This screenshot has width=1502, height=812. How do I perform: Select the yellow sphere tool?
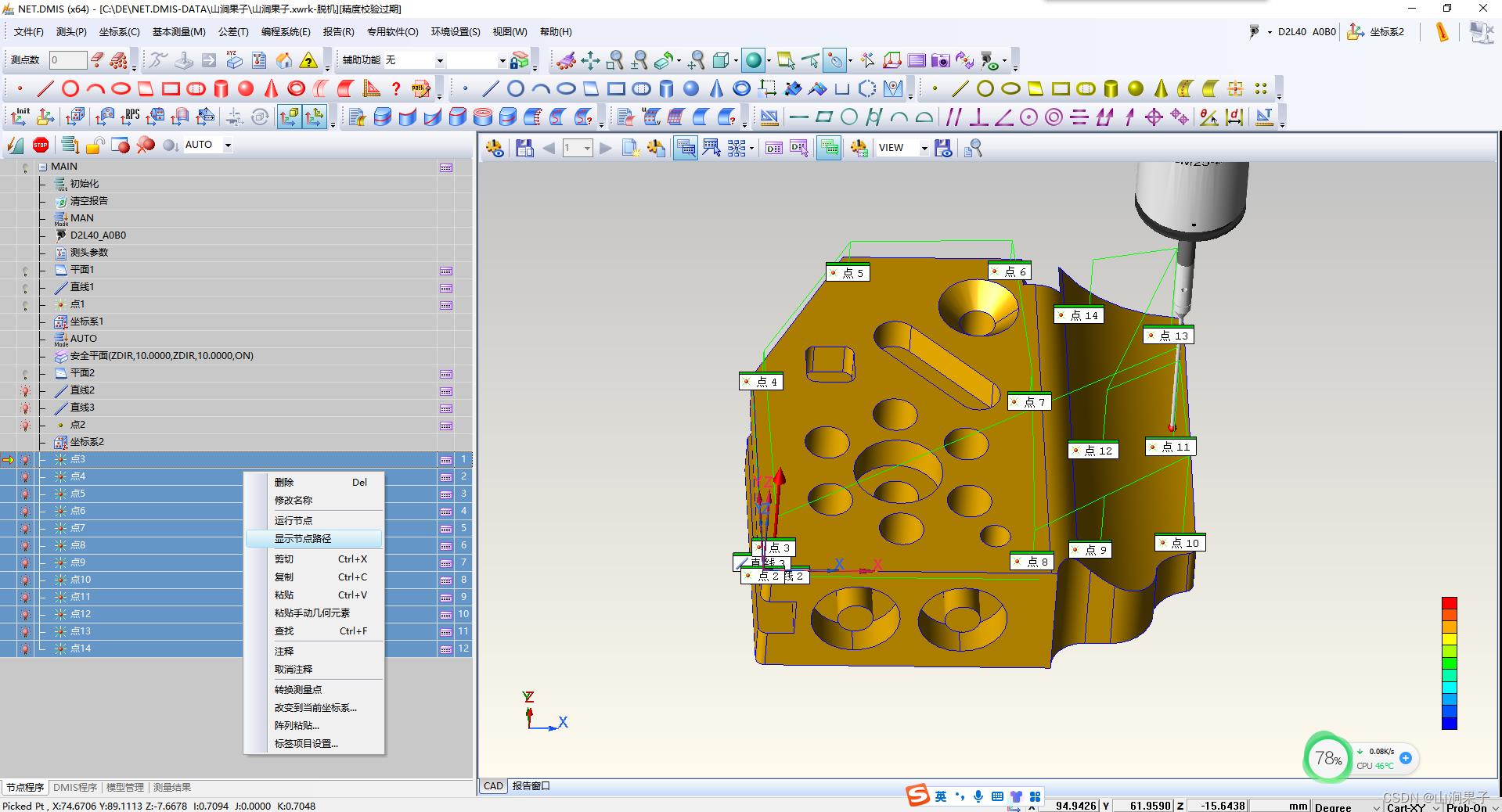(x=1136, y=88)
